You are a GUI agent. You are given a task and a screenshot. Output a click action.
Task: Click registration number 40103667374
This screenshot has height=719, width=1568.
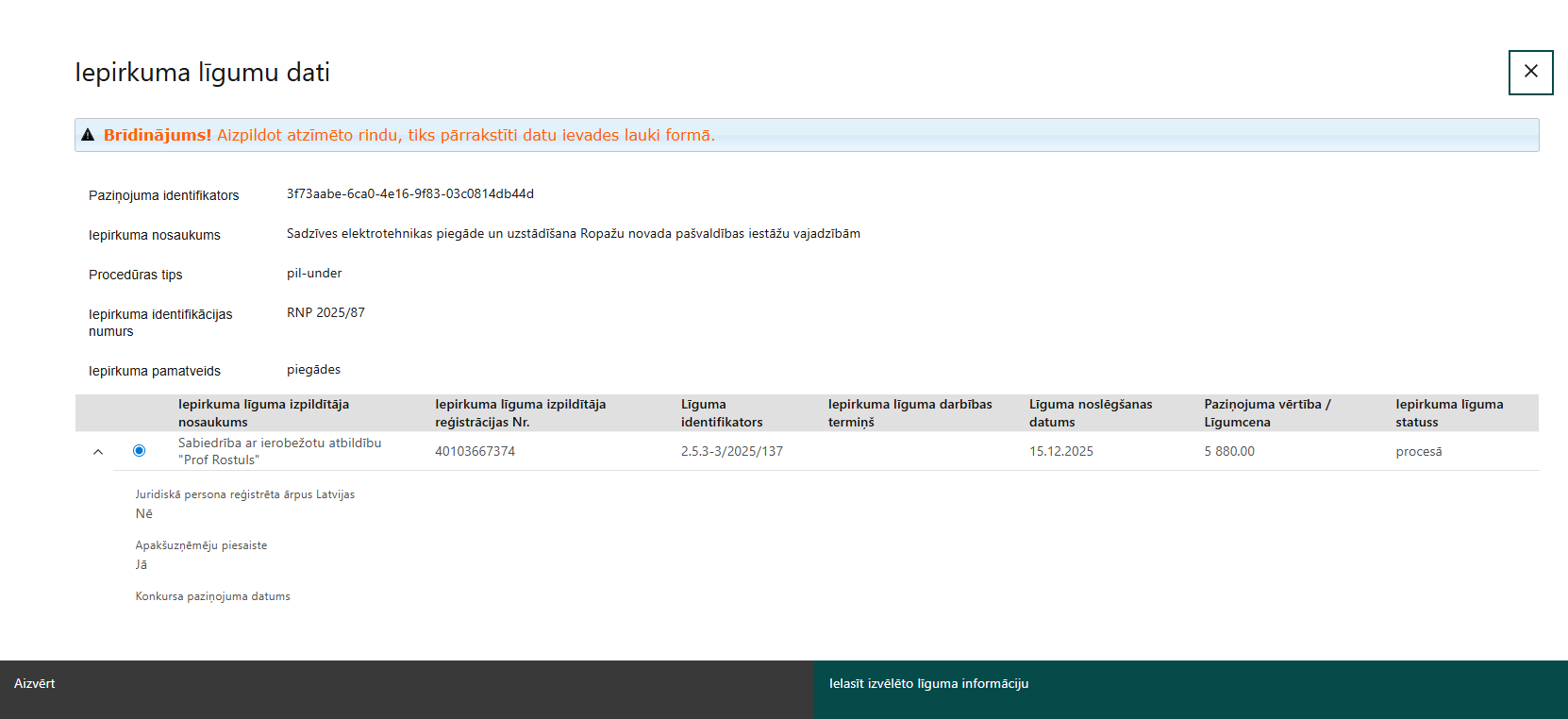tap(475, 452)
